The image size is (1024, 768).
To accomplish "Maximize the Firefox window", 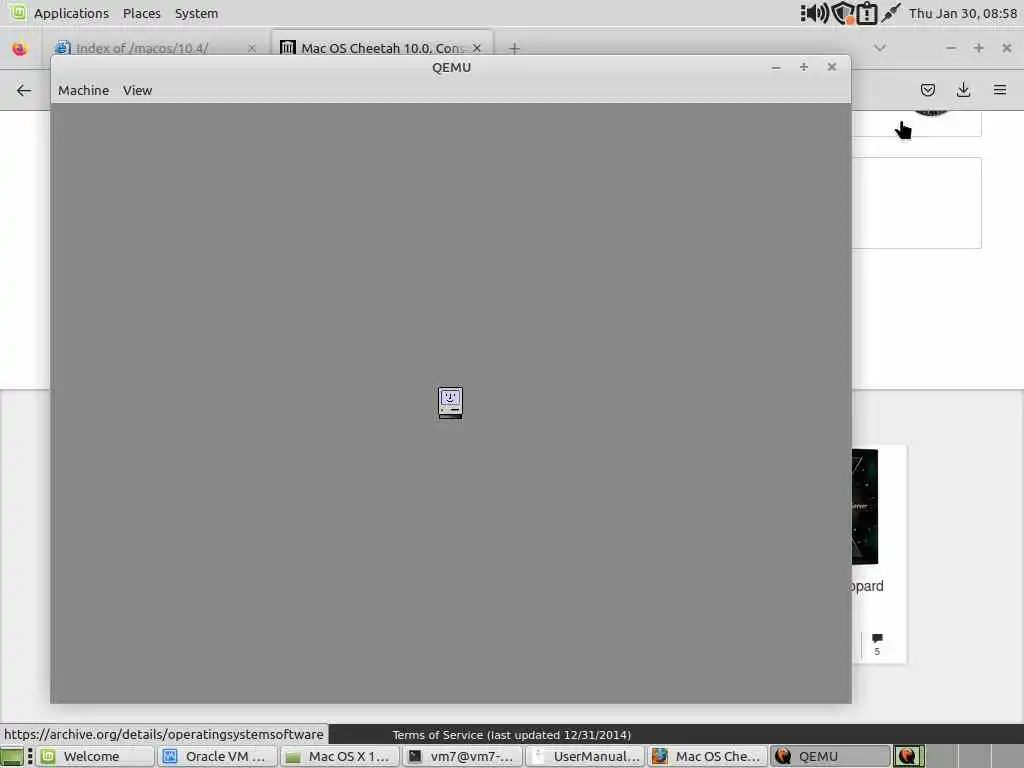I will tap(978, 48).
